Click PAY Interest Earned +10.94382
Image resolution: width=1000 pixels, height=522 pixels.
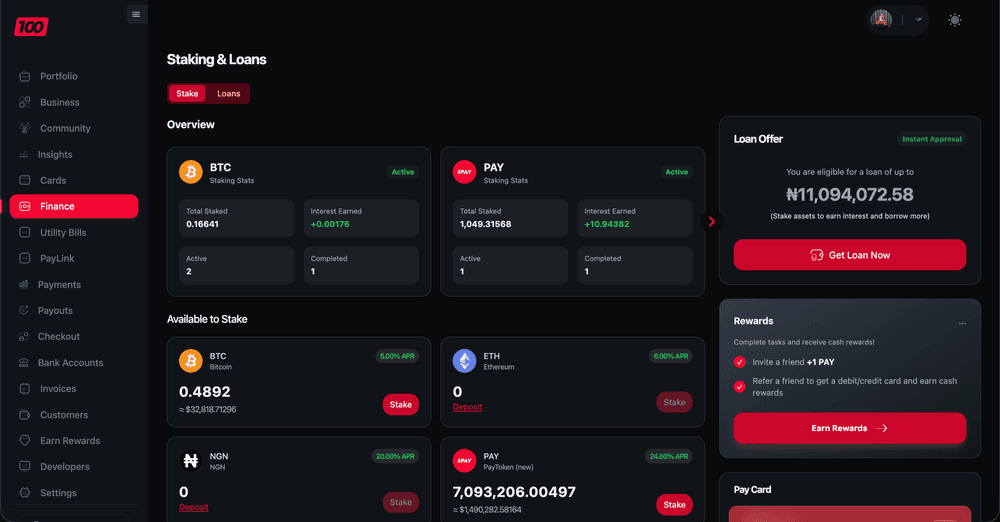click(607, 224)
